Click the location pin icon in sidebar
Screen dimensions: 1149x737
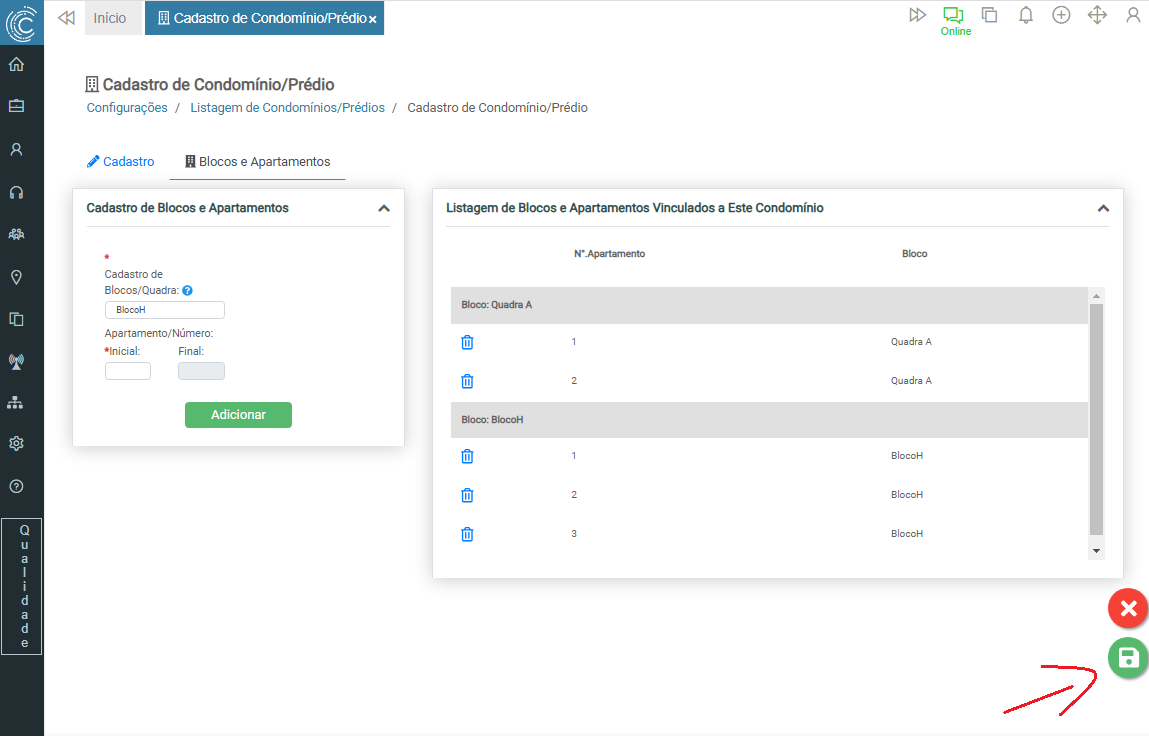click(16, 277)
